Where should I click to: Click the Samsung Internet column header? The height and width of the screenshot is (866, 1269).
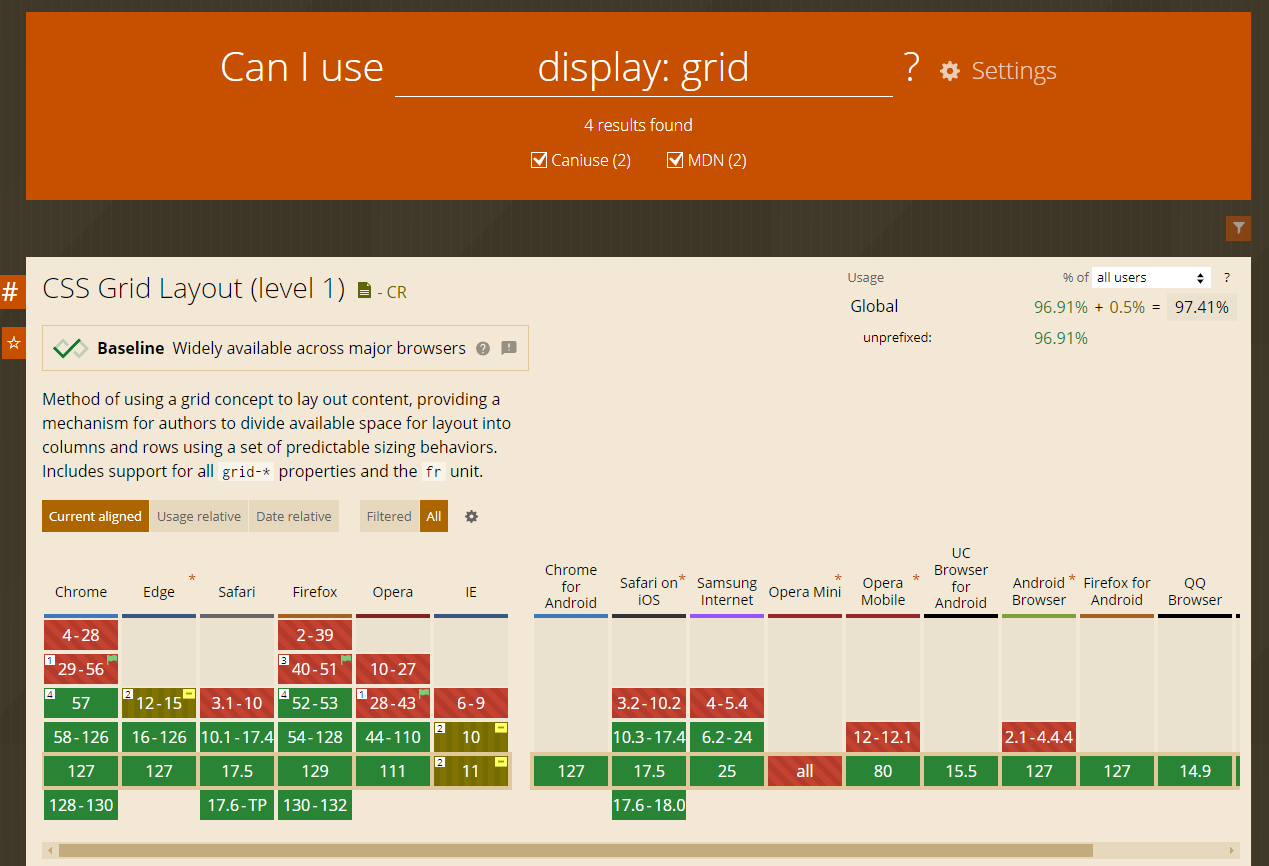click(727, 591)
